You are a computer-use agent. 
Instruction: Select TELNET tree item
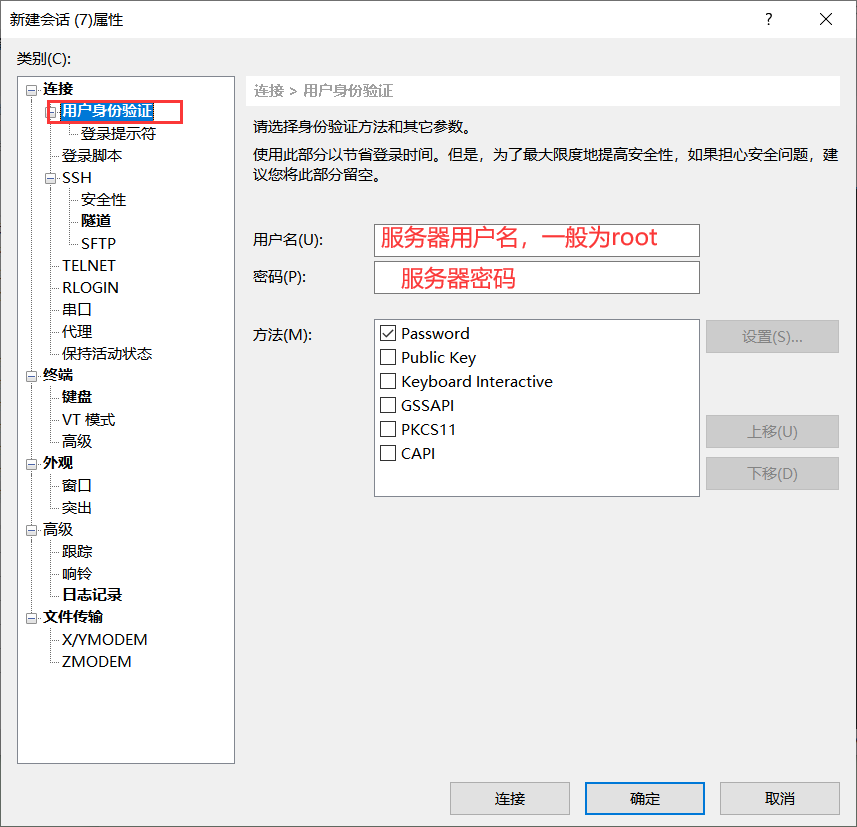(x=89, y=266)
